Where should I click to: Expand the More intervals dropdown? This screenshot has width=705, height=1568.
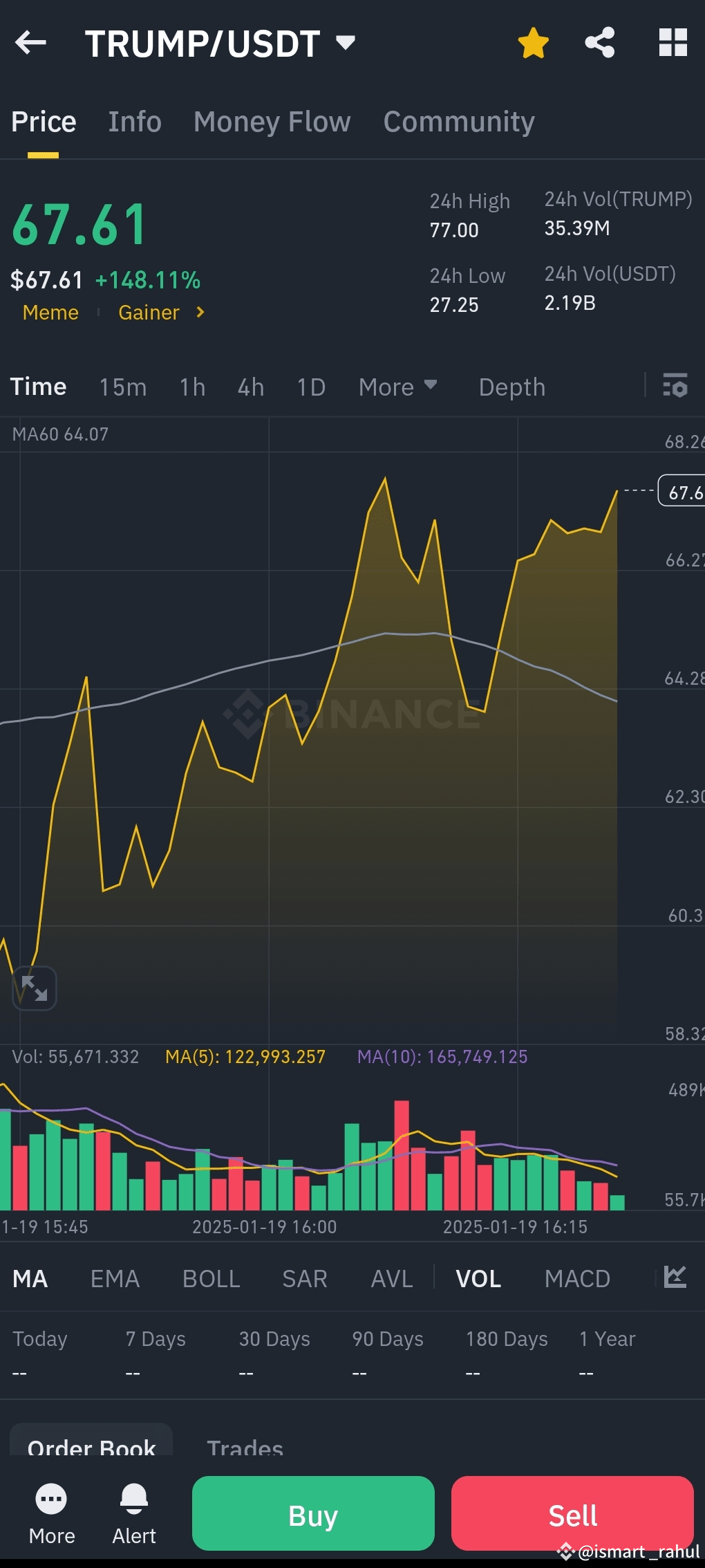pyautogui.click(x=397, y=387)
